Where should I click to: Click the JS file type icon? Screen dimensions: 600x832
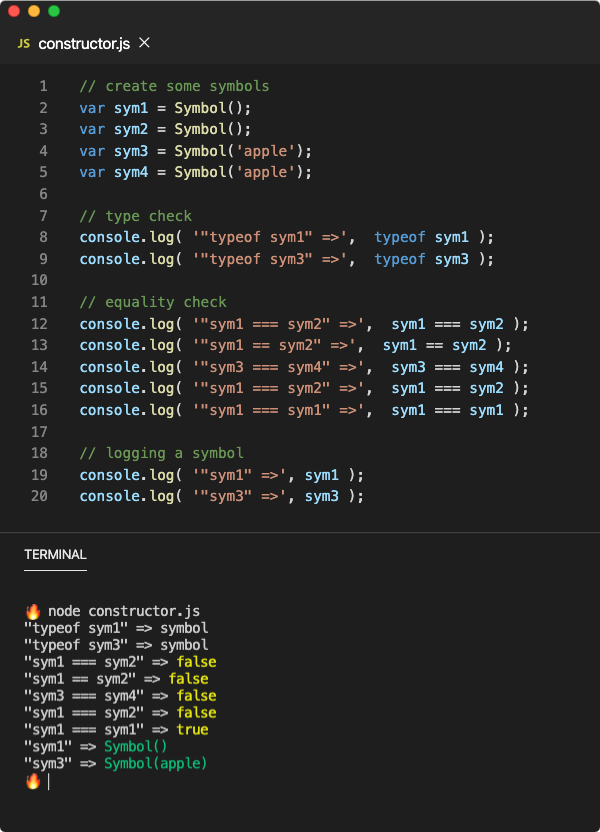[x=24, y=44]
